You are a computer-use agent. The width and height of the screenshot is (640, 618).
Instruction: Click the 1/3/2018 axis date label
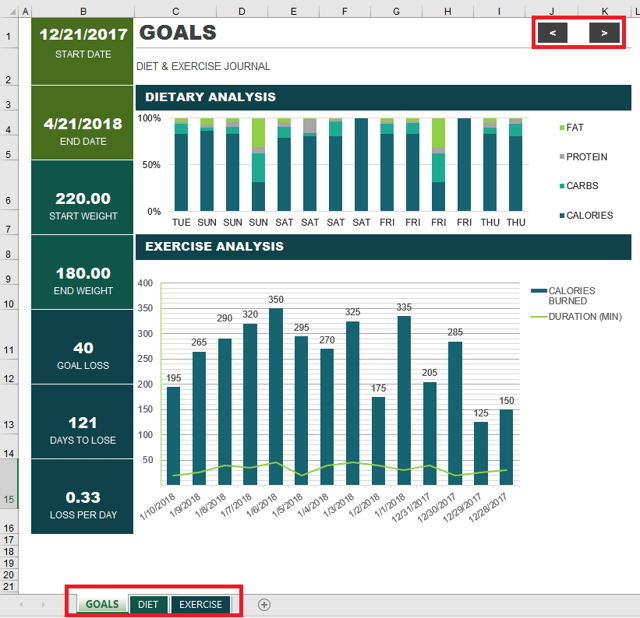pyautogui.click(x=339, y=505)
